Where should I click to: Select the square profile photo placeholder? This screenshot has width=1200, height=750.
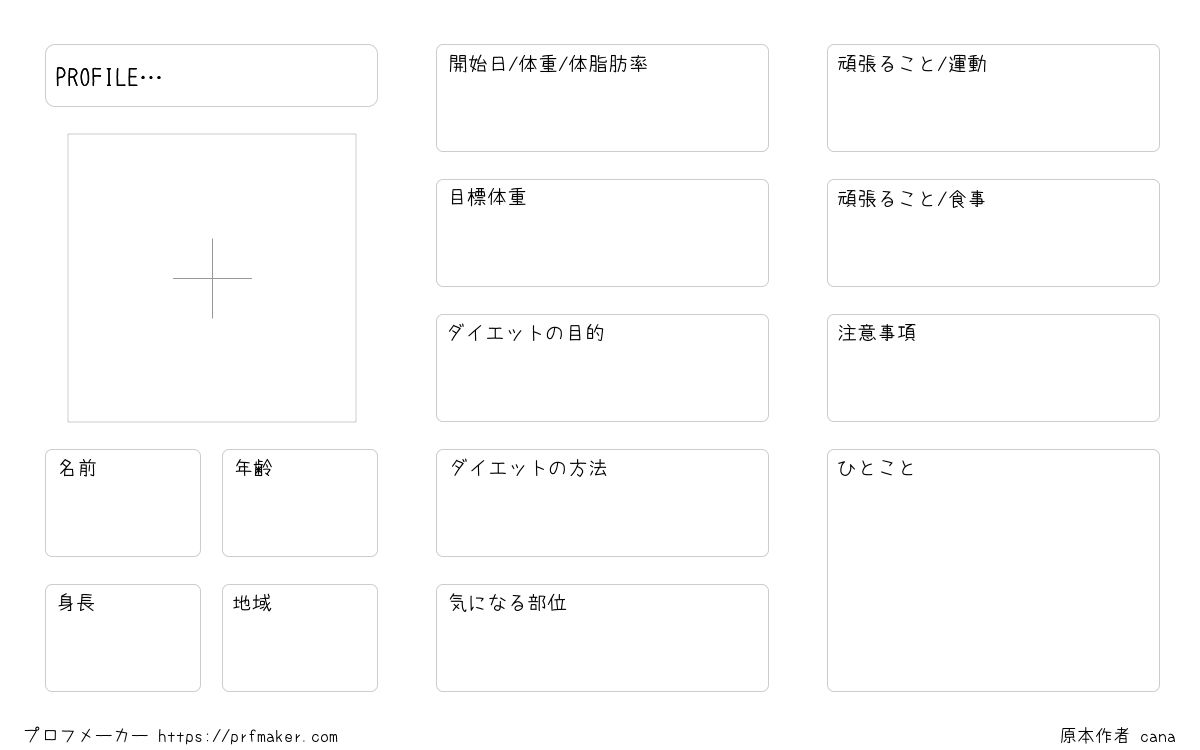coord(212,278)
